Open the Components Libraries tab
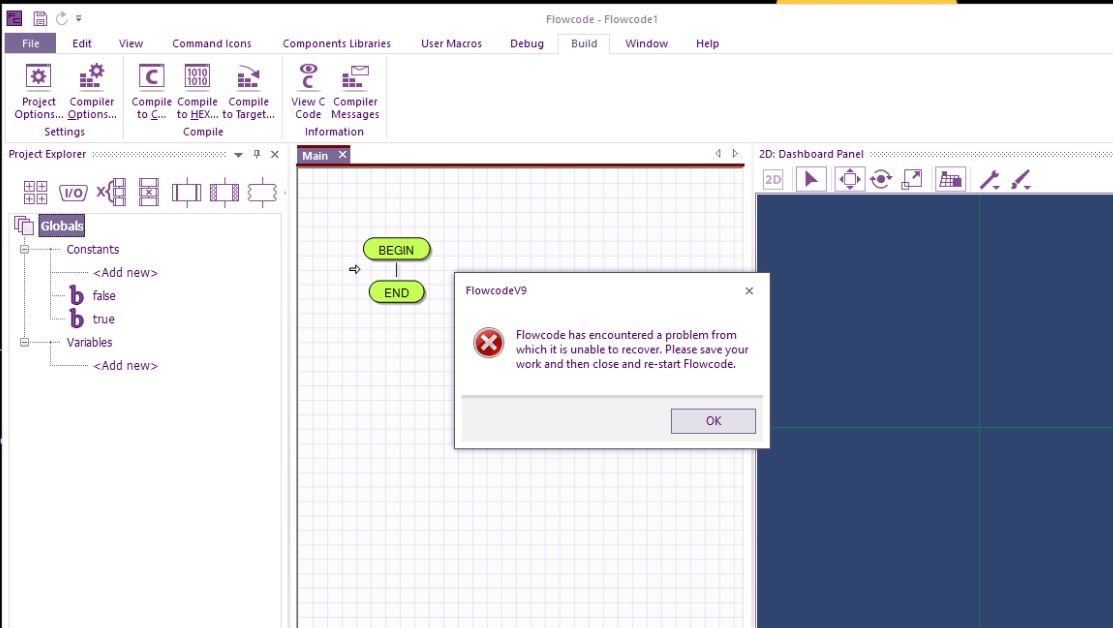 [x=336, y=43]
